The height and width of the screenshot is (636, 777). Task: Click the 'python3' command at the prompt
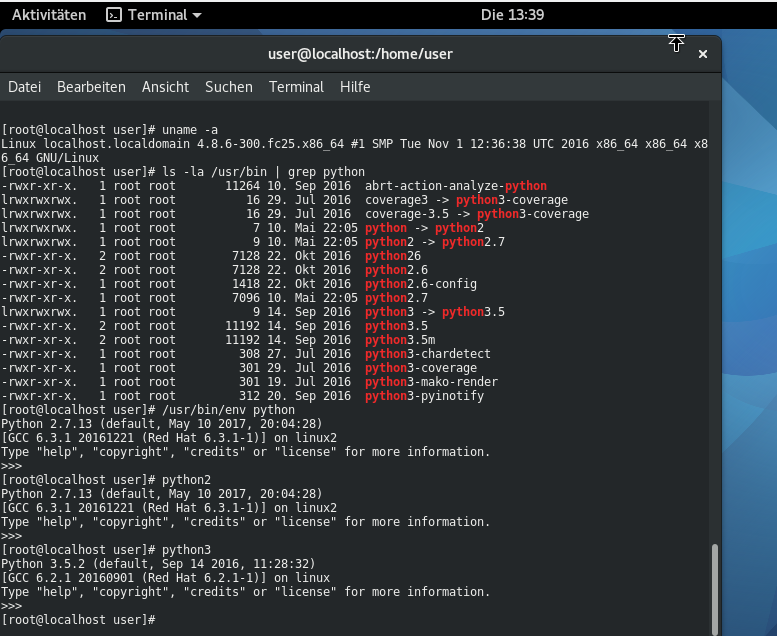click(186, 550)
